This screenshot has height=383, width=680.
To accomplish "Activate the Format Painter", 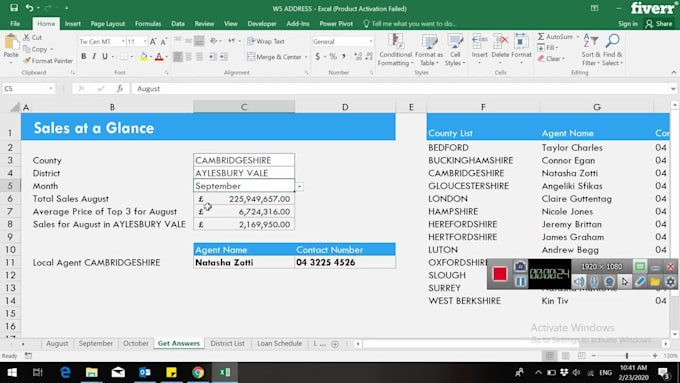I will coord(48,61).
